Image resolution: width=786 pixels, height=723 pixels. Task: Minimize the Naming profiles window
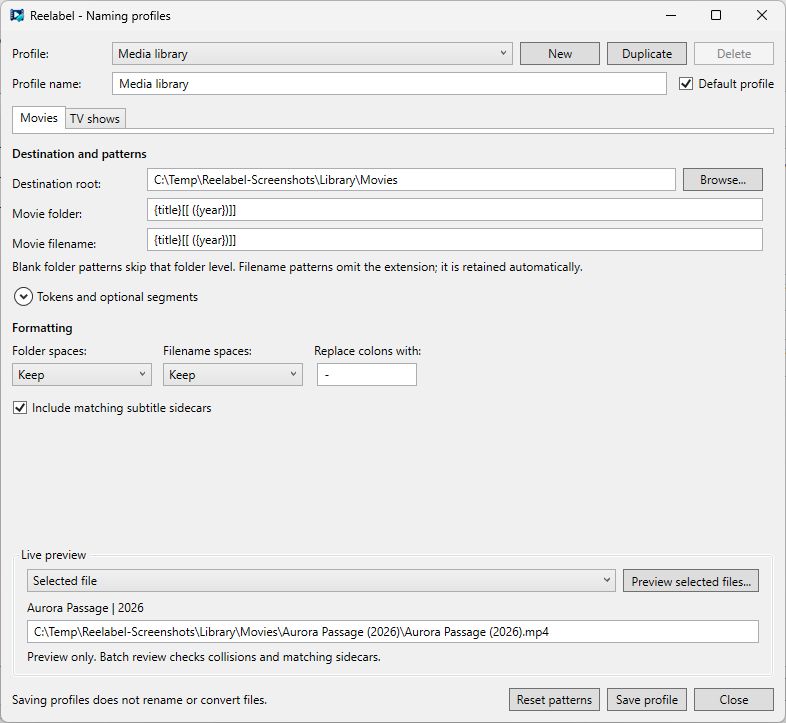pyautogui.click(x=671, y=16)
